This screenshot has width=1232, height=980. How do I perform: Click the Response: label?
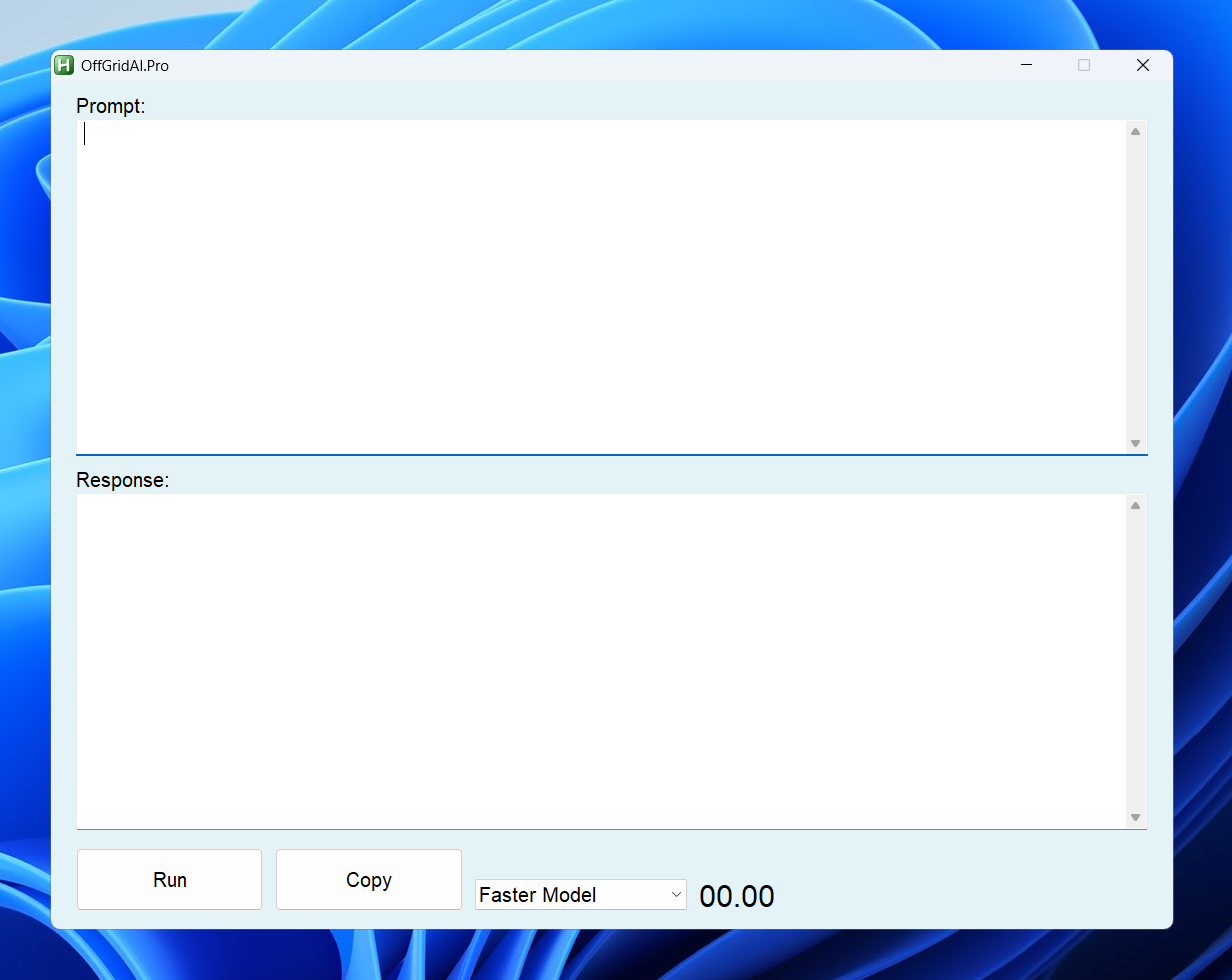123,480
